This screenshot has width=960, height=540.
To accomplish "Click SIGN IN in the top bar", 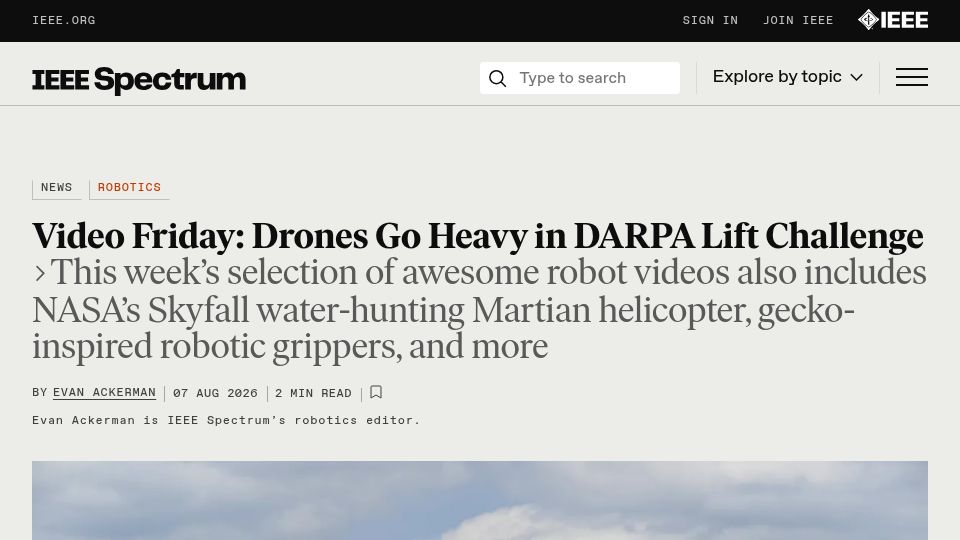I will (710, 21).
